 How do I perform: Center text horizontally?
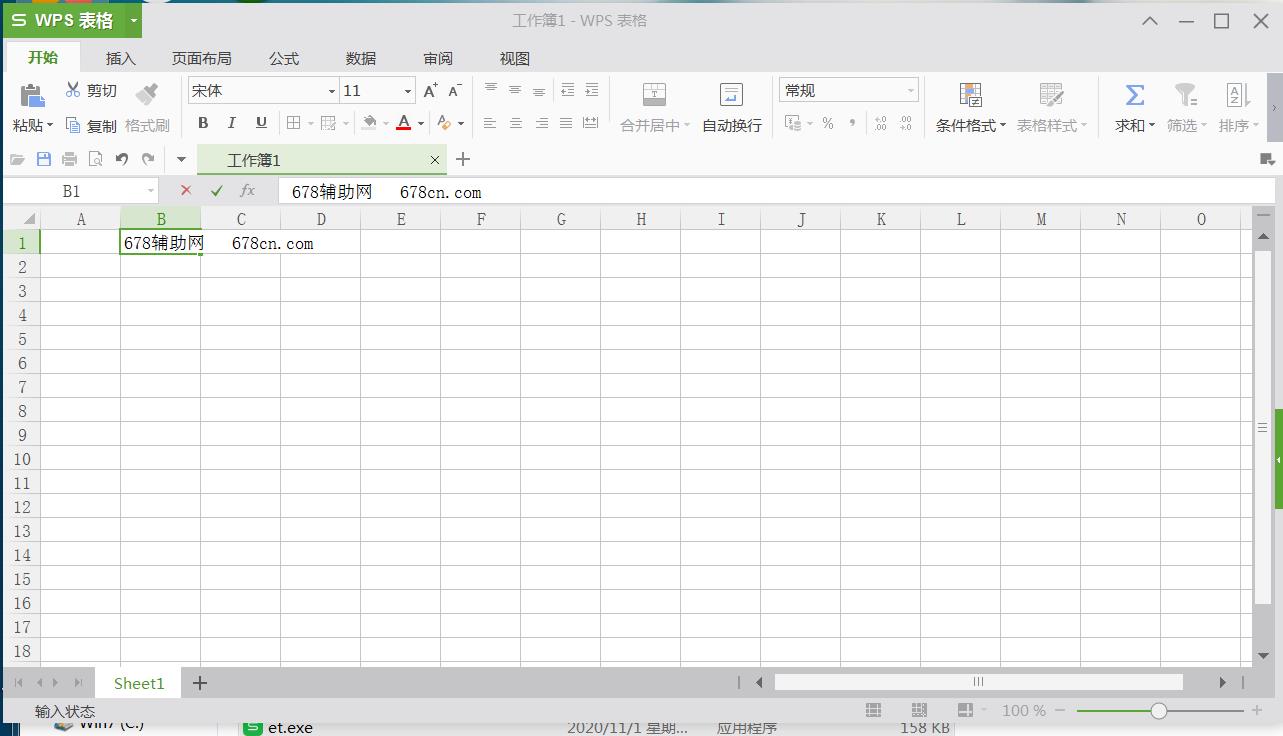point(516,123)
